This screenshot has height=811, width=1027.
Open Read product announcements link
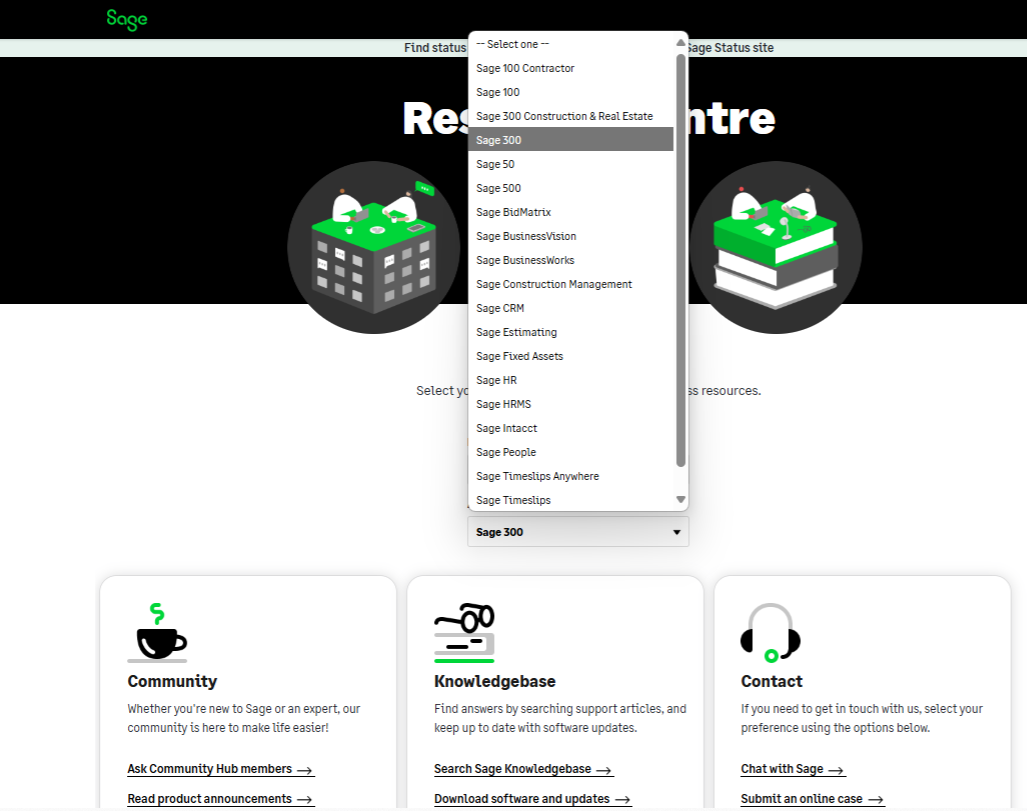click(x=221, y=799)
